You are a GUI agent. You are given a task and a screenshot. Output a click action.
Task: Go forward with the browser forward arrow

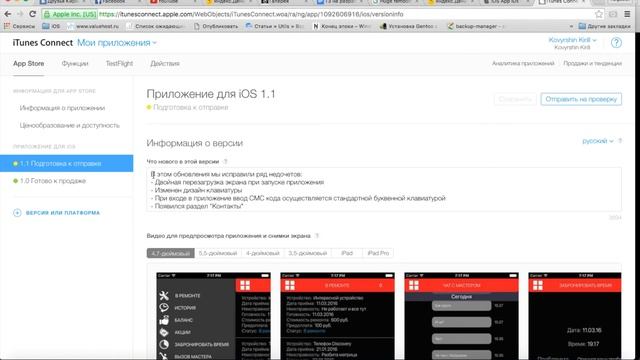click(x=20, y=14)
